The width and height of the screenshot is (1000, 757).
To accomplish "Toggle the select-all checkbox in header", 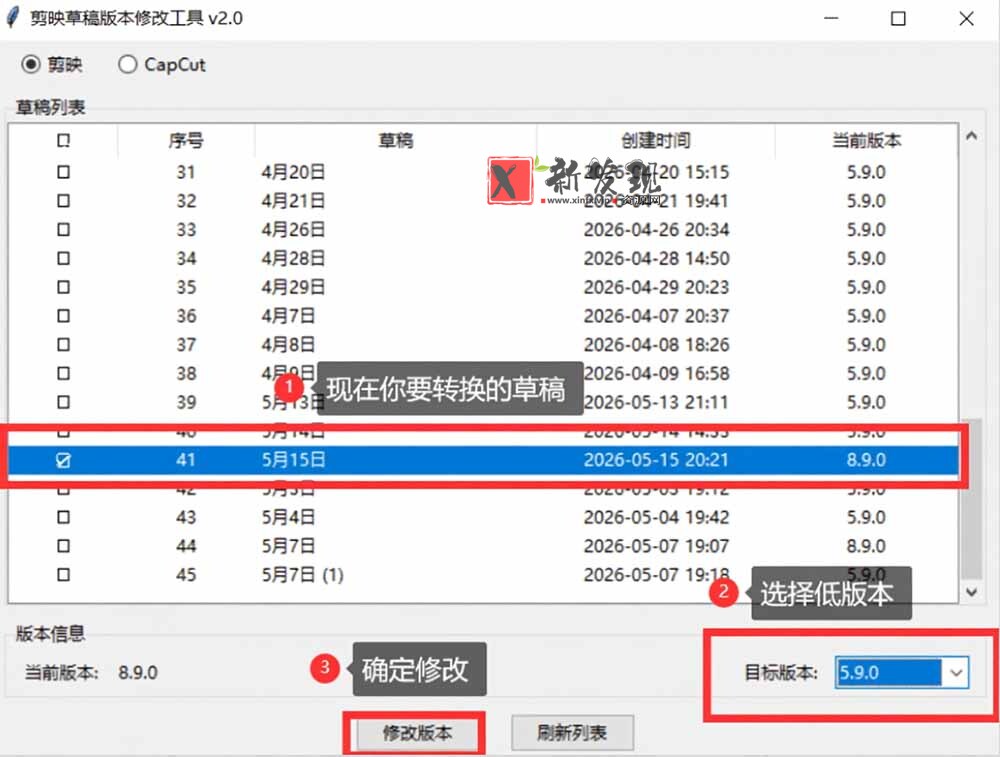I will click(x=63, y=140).
